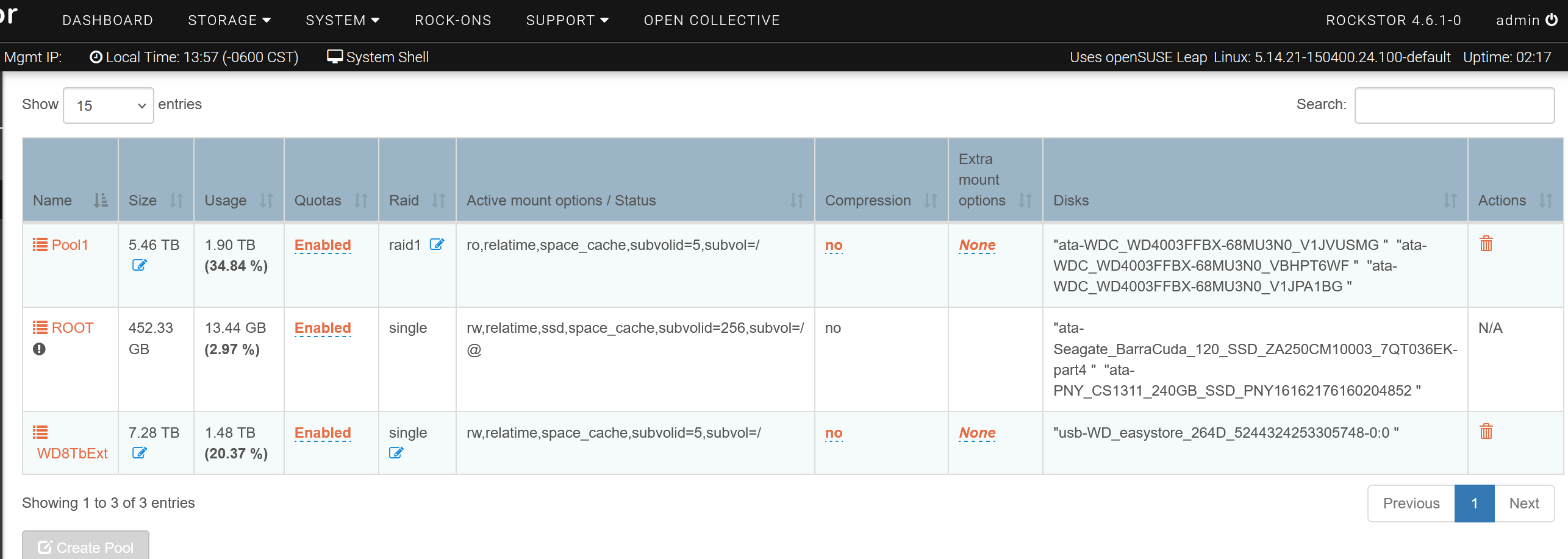Open the WD8TbExt pool link
The image size is (1568, 559).
click(x=72, y=454)
